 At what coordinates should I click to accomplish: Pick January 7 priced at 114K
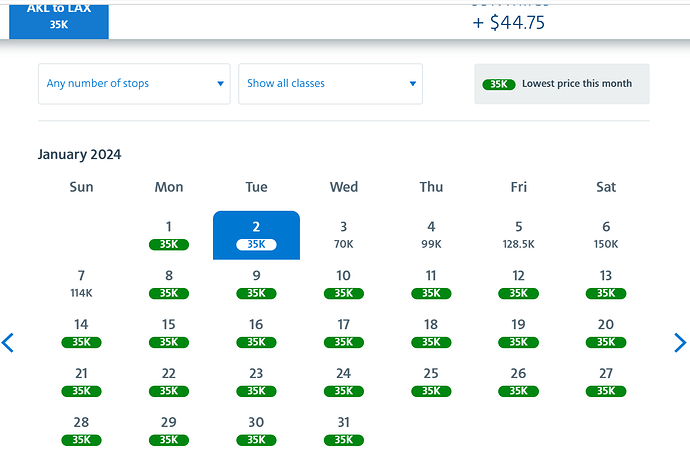[x=81, y=283]
